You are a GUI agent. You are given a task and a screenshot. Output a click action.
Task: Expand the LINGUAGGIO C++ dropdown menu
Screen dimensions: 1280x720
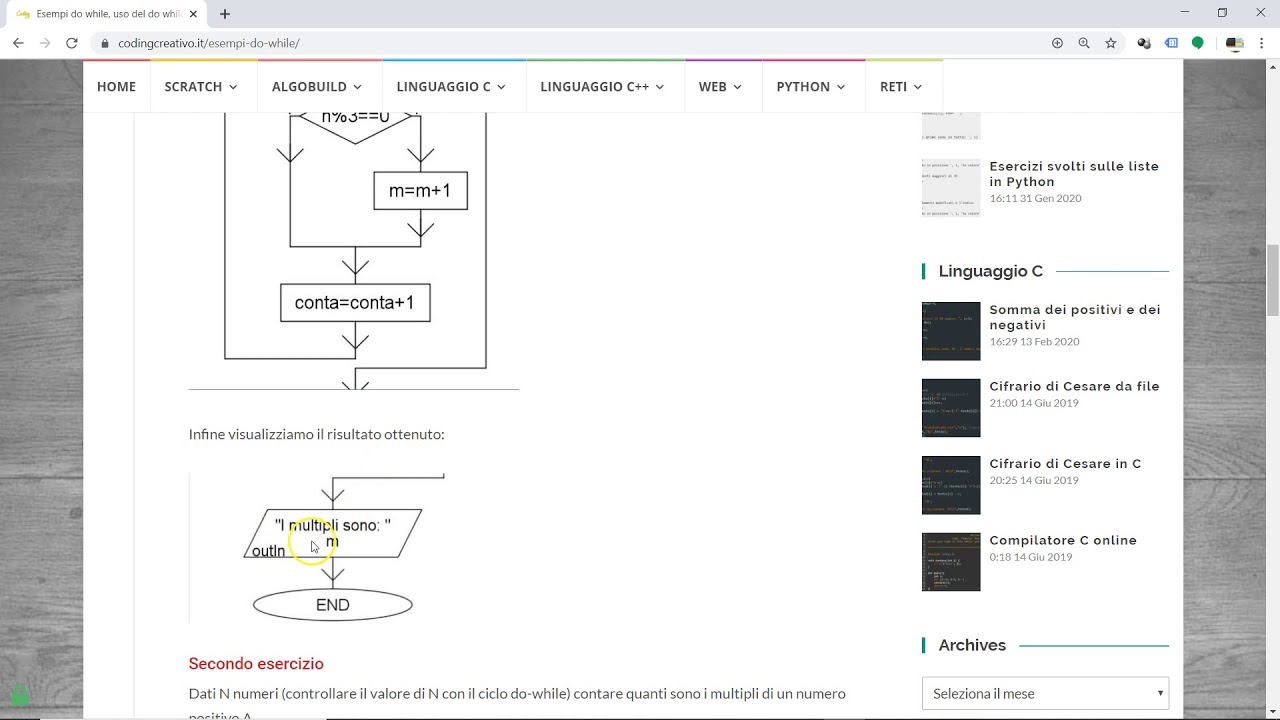pos(603,87)
